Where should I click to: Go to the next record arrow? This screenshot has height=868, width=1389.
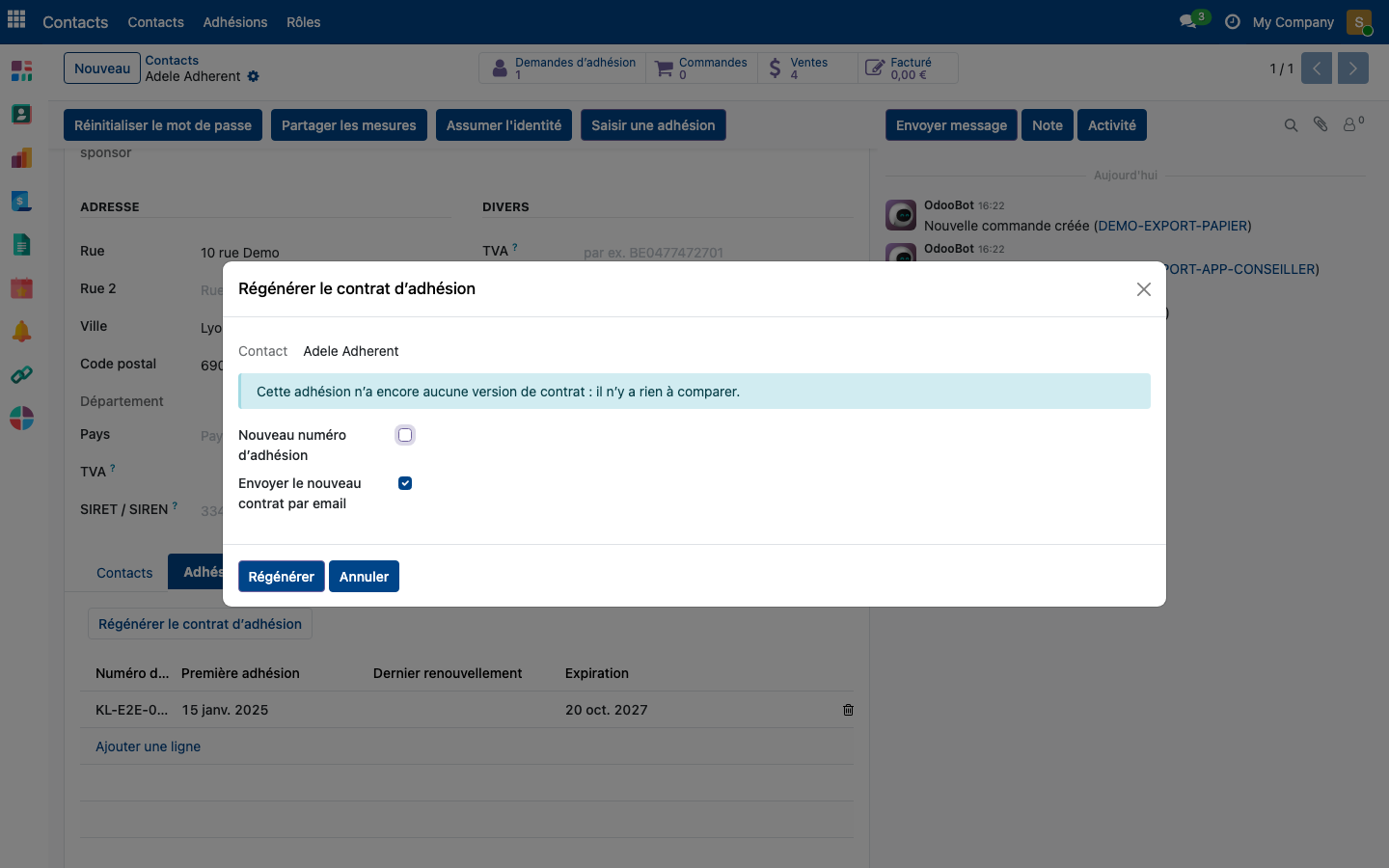pos(1352,68)
